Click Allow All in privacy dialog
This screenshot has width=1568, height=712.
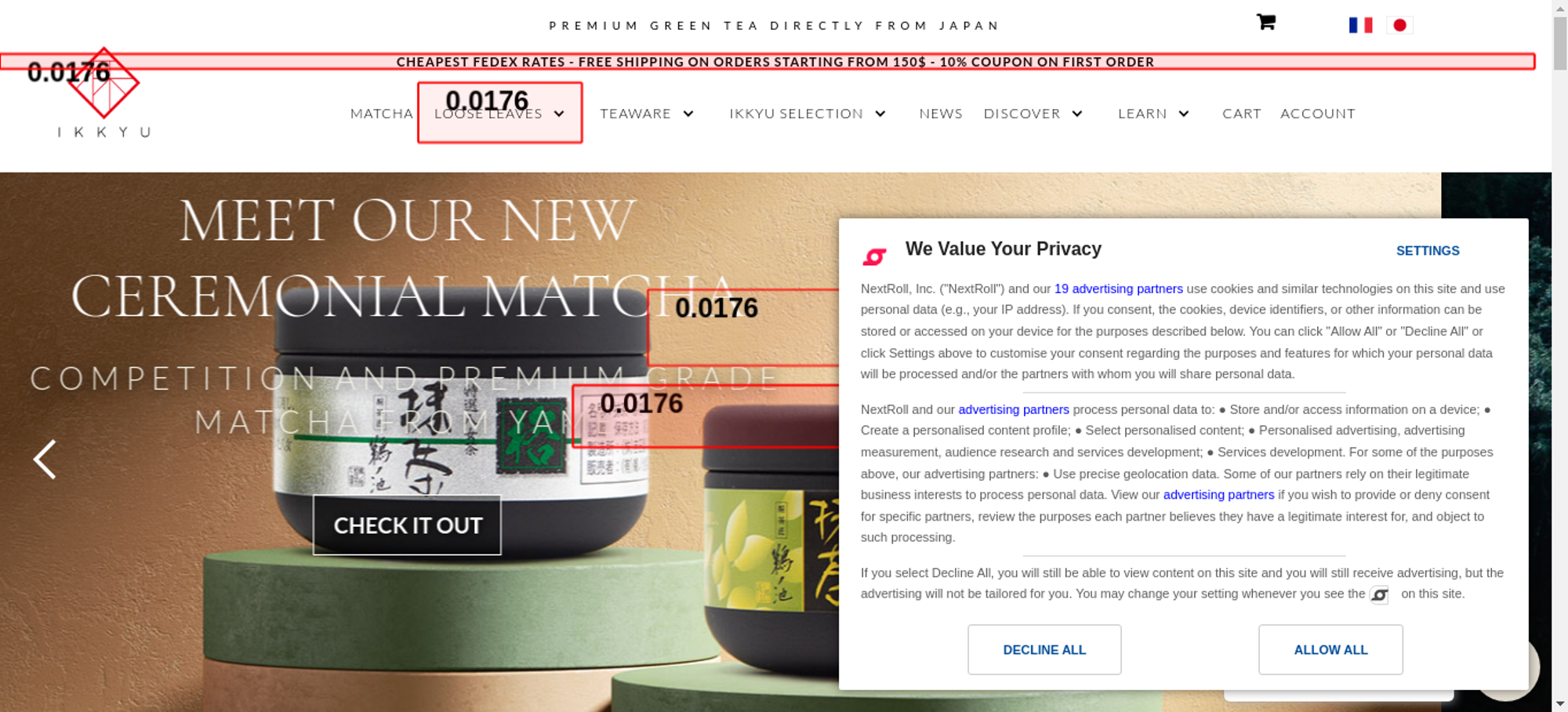click(1330, 649)
